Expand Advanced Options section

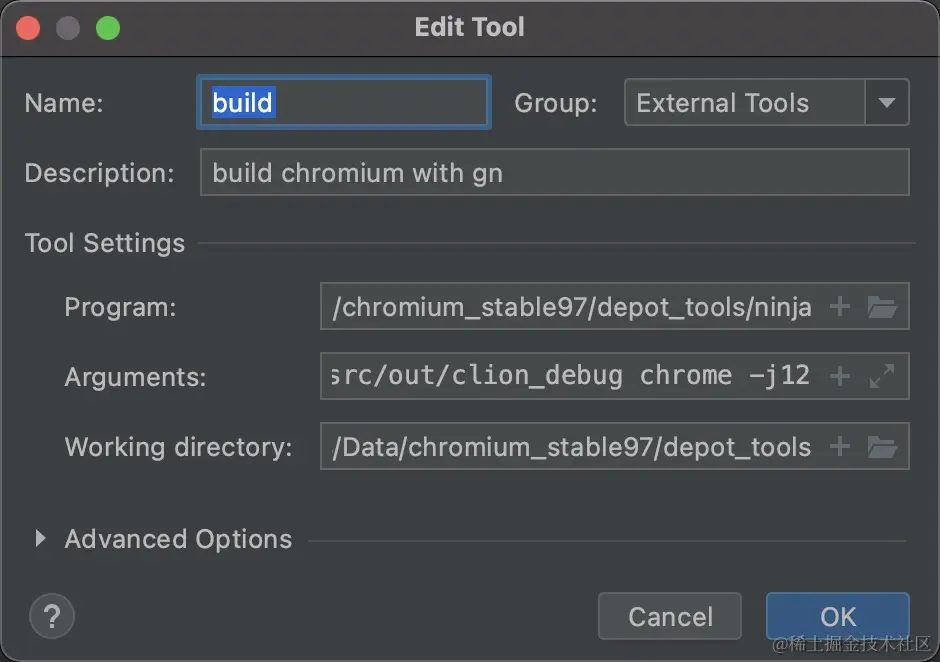pyautogui.click(x=40, y=539)
